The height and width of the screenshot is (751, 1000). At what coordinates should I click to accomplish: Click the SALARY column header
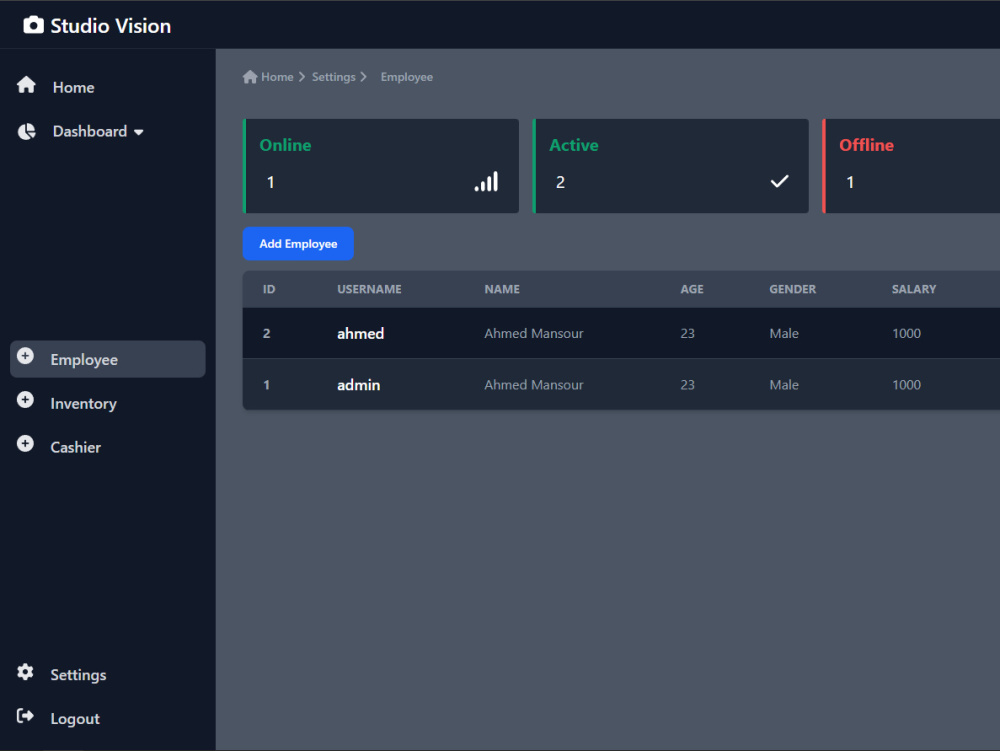pyautogui.click(x=914, y=289)
